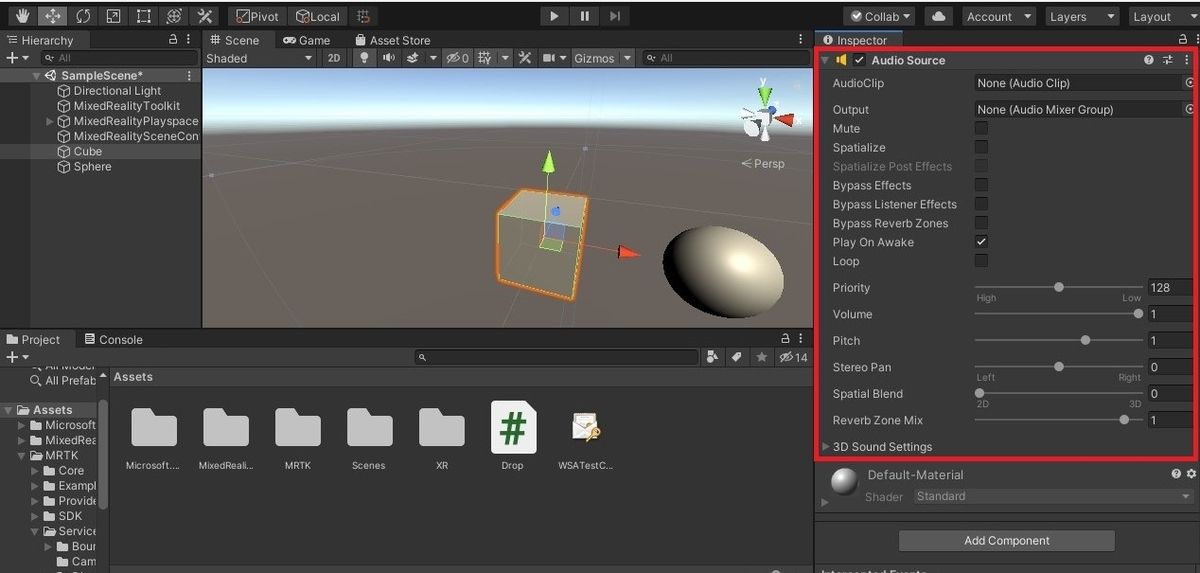This screenshot has width=1200, height=573.
Task: Toggle scene audio speaker icon
Action: coord(388,58)
